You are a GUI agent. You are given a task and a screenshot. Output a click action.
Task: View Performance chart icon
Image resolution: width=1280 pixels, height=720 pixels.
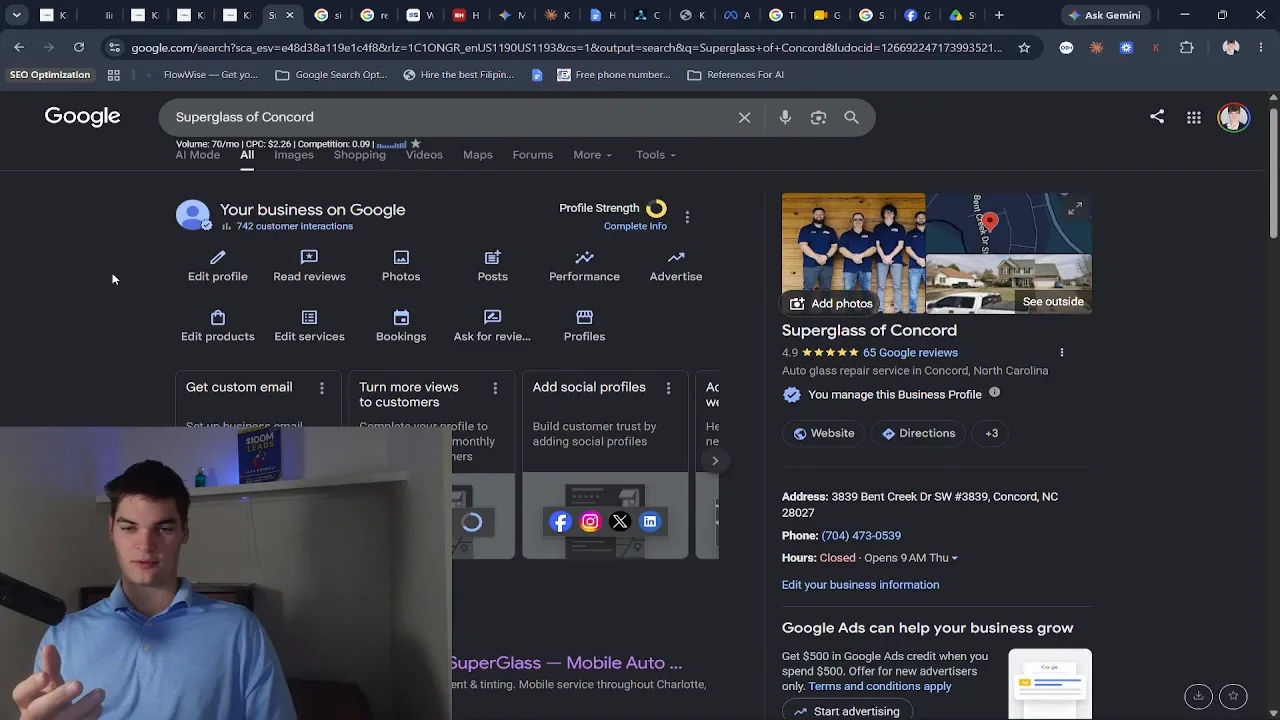[584, 258]
